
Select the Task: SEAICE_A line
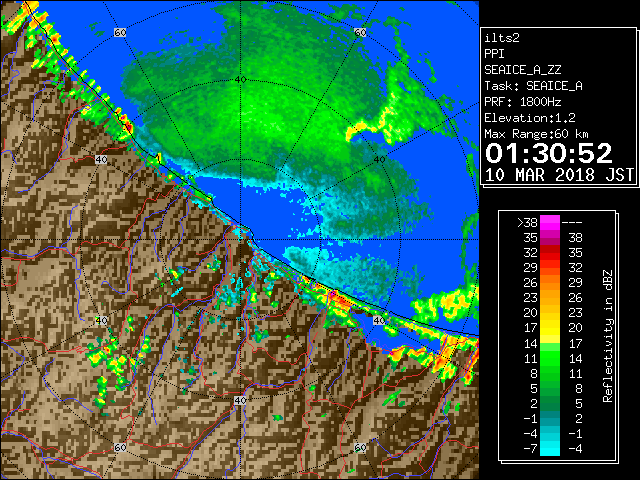point(533,86)
